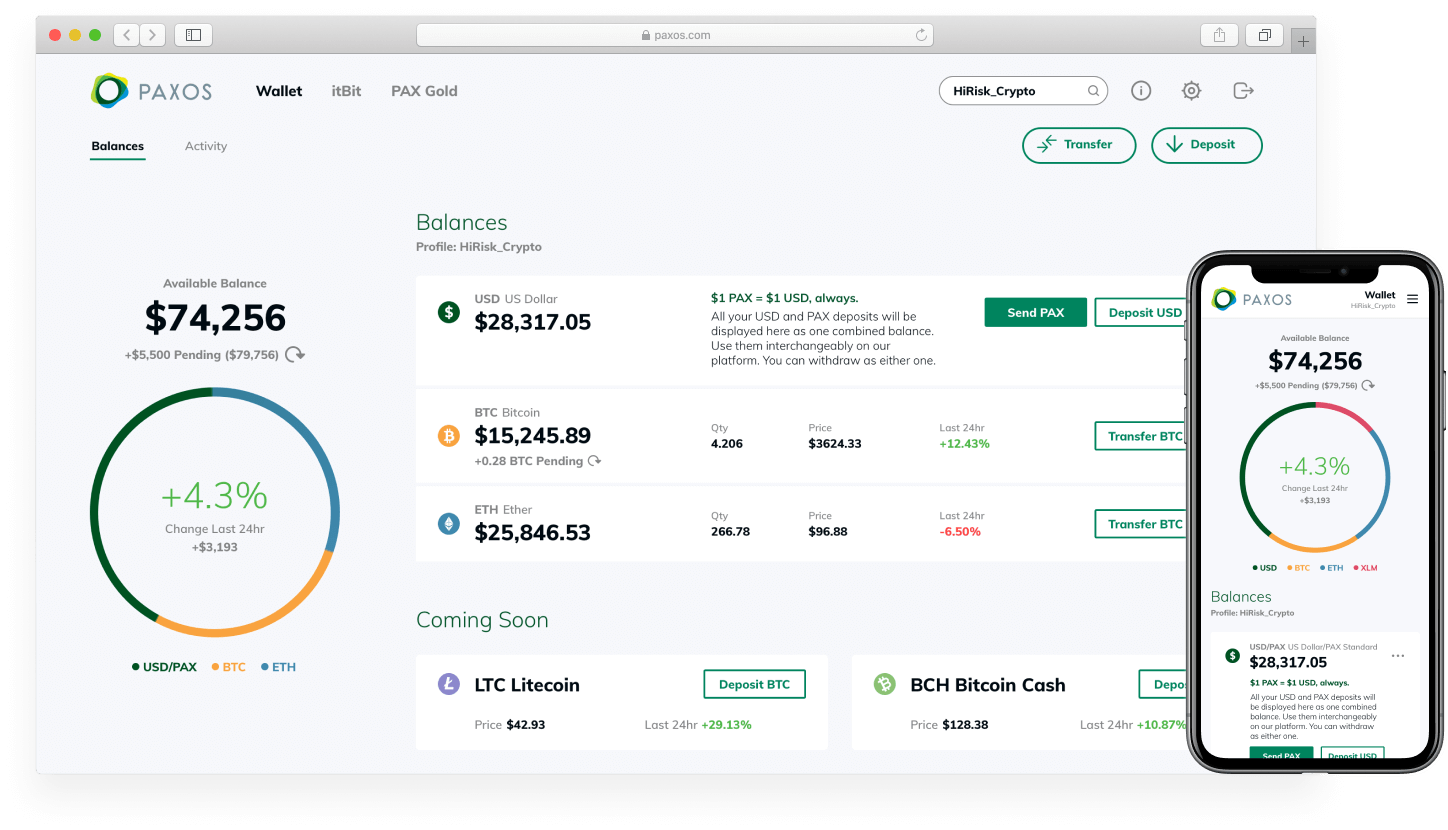1448x830 pixels.
Task: Tap the refresh icon beside pending on the phone
Action: click(1369, 385)
